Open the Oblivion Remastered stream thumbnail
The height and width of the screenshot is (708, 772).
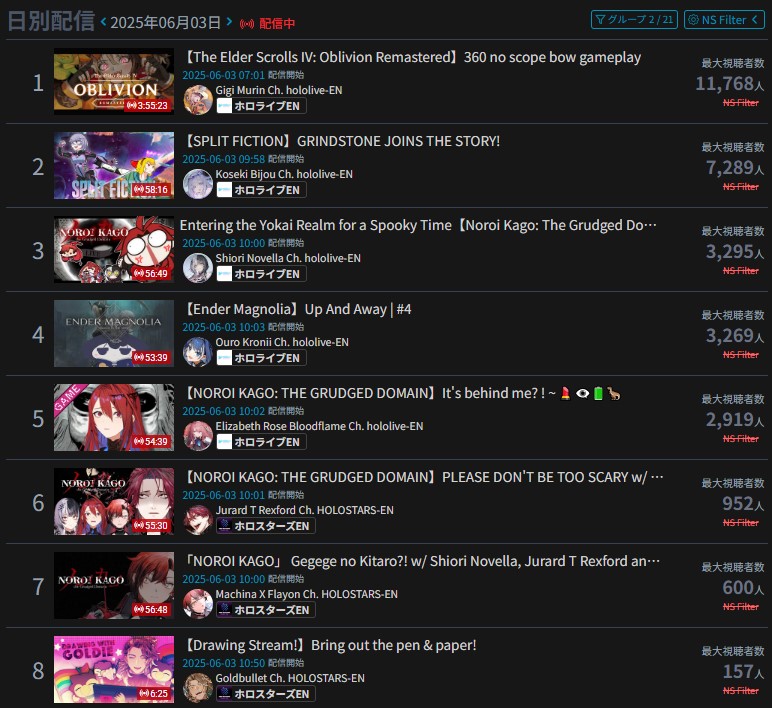(114, 82)
